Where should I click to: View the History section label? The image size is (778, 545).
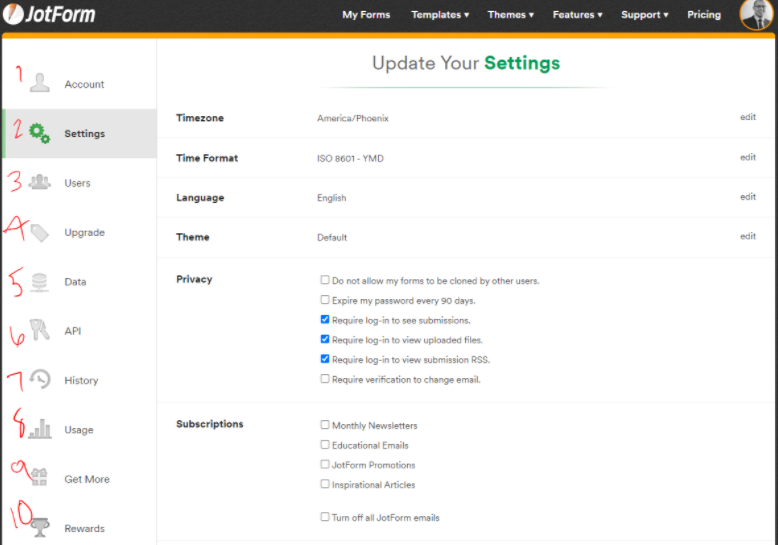pos(81,381)
